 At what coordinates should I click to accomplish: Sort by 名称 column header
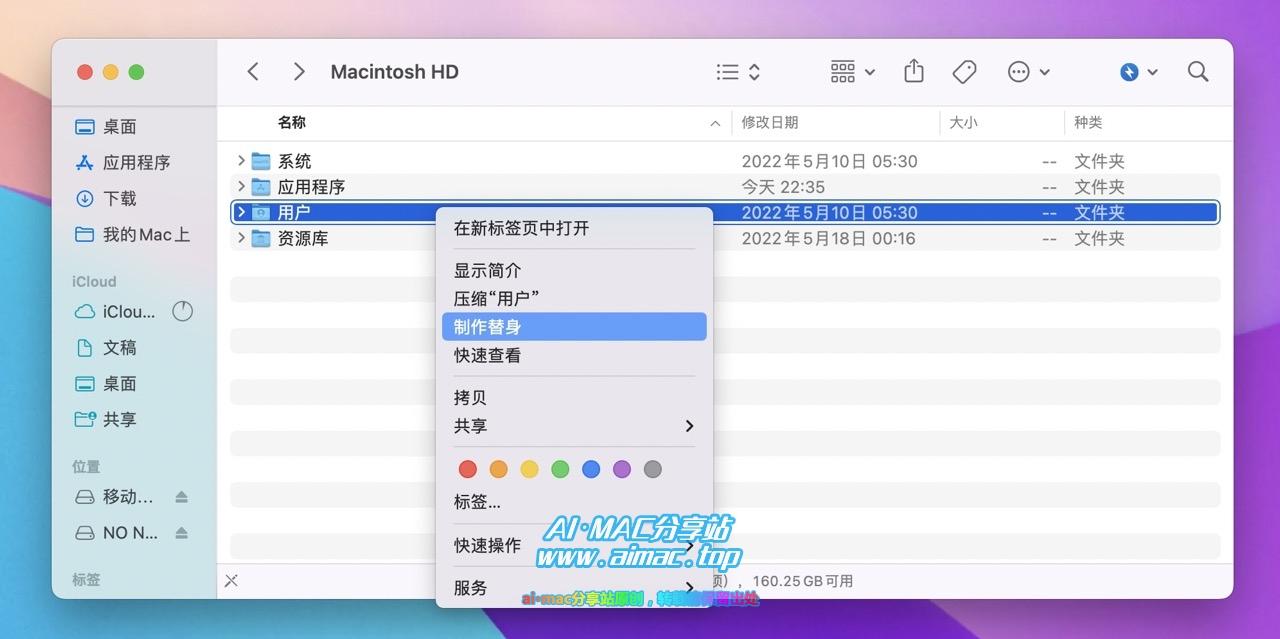292,122
